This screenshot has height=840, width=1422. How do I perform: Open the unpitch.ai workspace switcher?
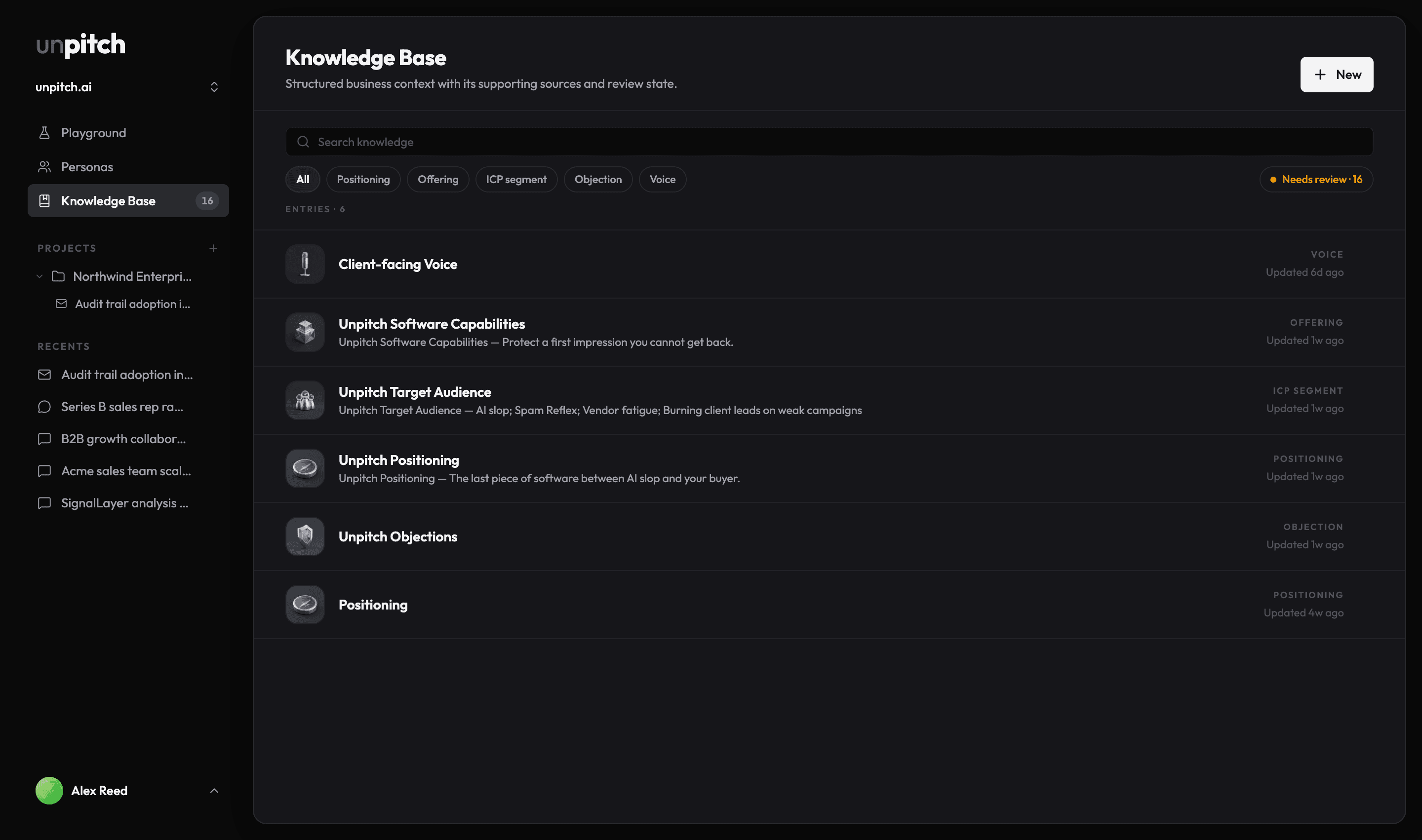128,86
